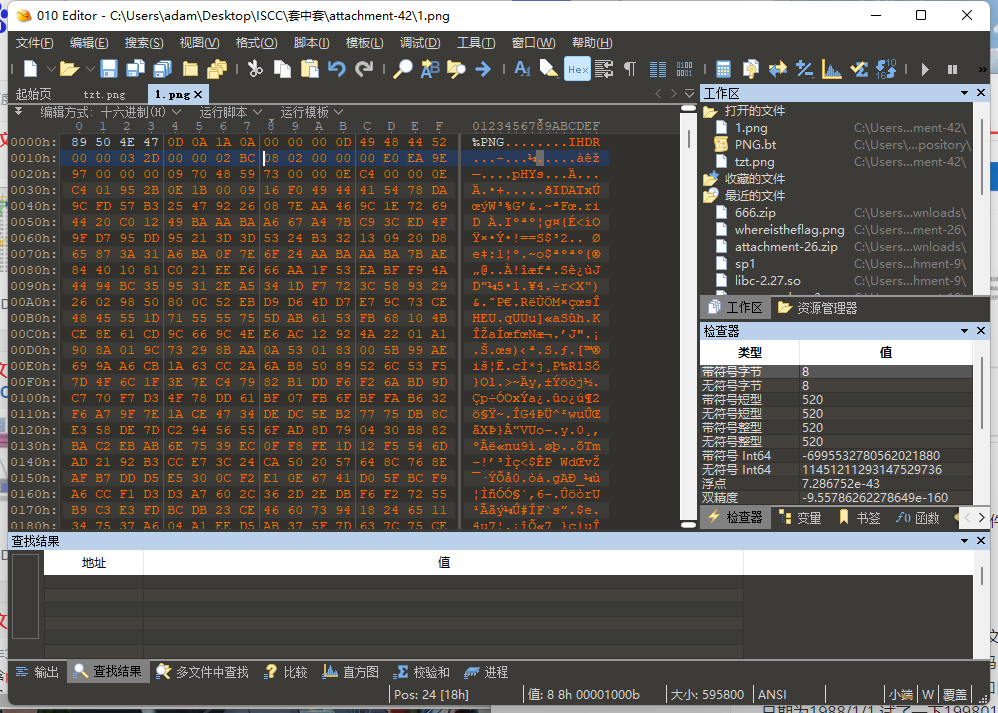Close the 查找结果 panel

click(x=981, y=540)
